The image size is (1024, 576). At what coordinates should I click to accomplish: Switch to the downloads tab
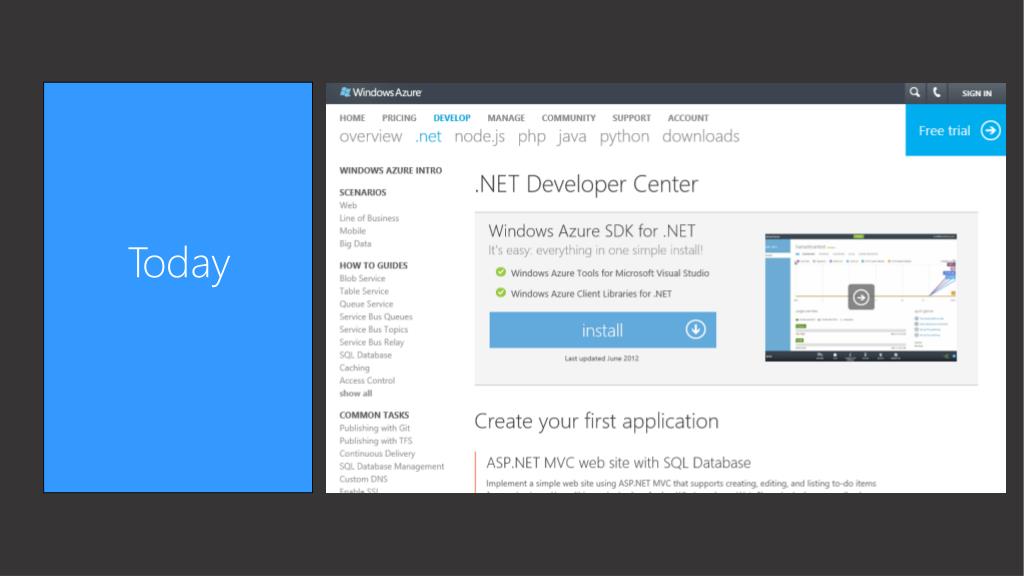click(701, 136)
